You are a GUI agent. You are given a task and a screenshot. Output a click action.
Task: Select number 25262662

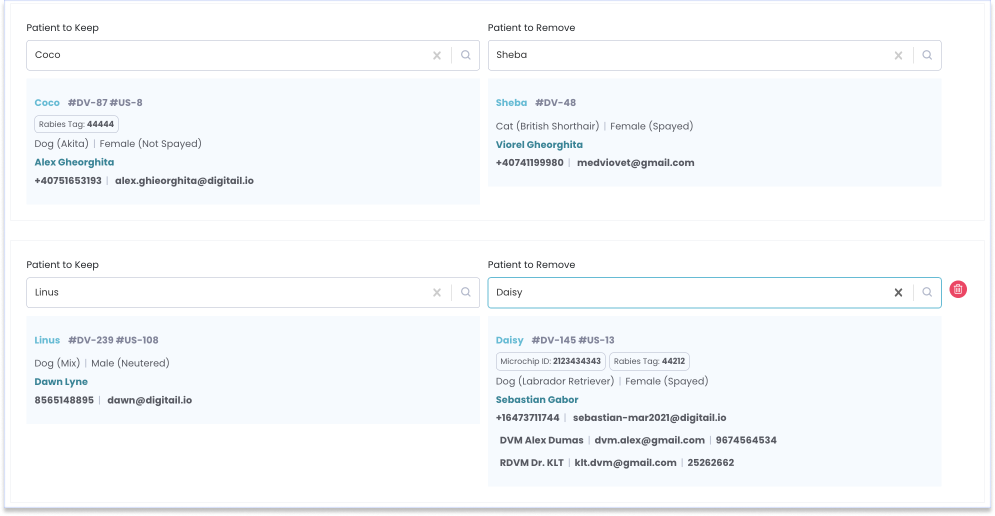pos(711,463)
